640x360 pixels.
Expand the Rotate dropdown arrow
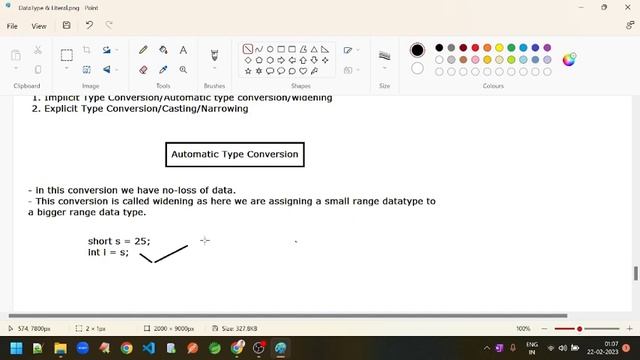coord(117,50)
